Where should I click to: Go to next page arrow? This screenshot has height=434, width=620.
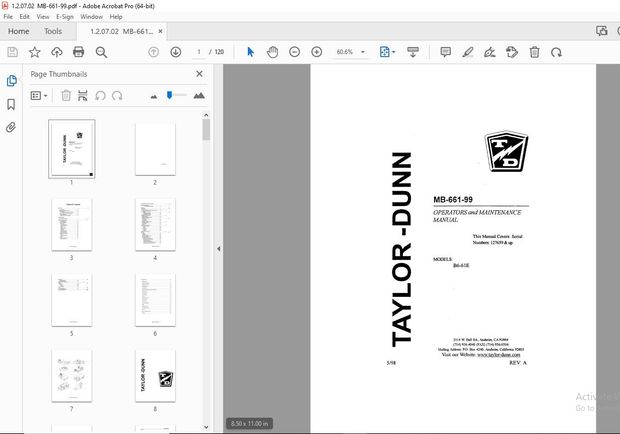[x=176, y=52]
